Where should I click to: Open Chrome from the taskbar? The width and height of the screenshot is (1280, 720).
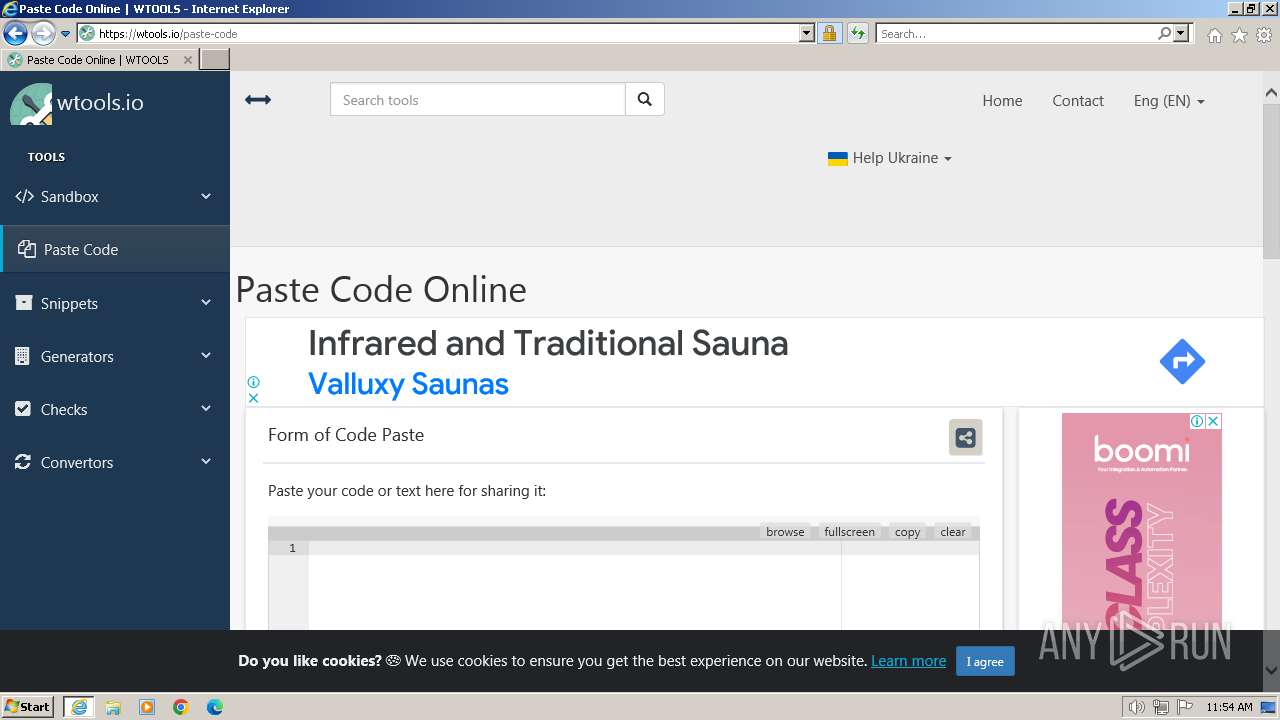[181, 707]
